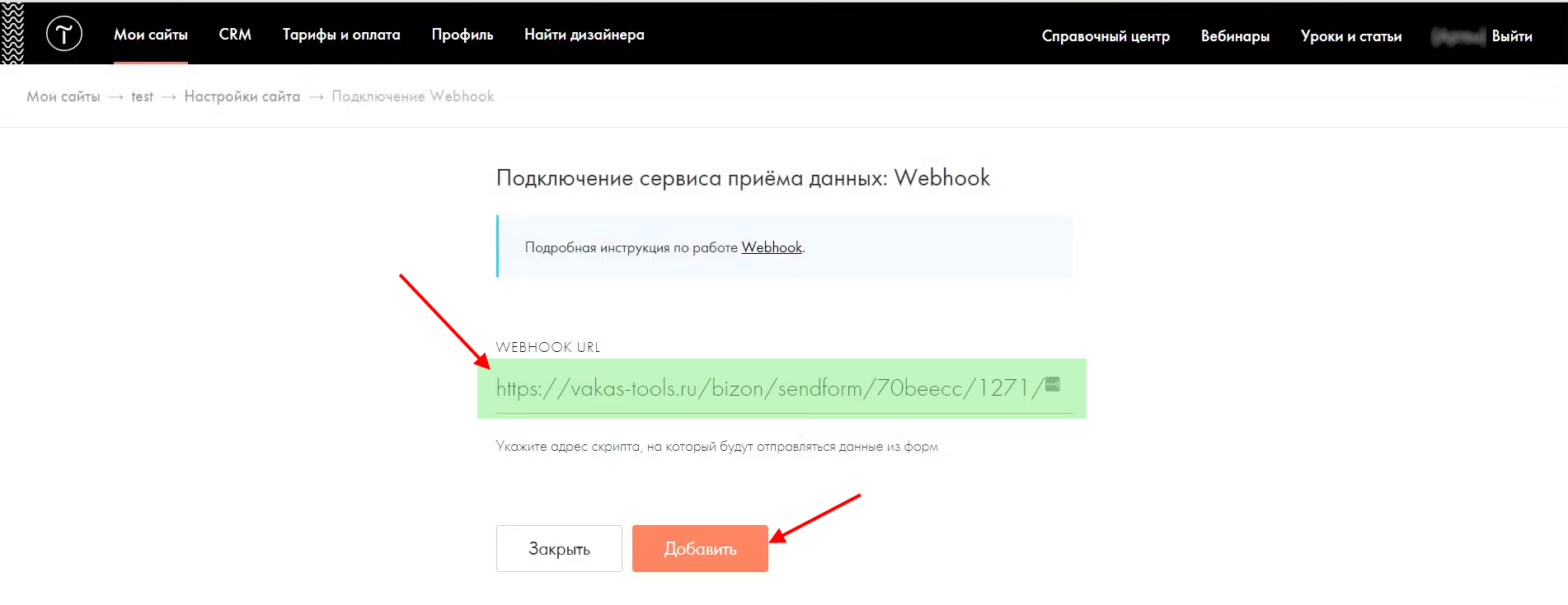Screen dimensions: 1568x605
Task: Click the orange Добавить button
Action: click(x=700, y=549)
